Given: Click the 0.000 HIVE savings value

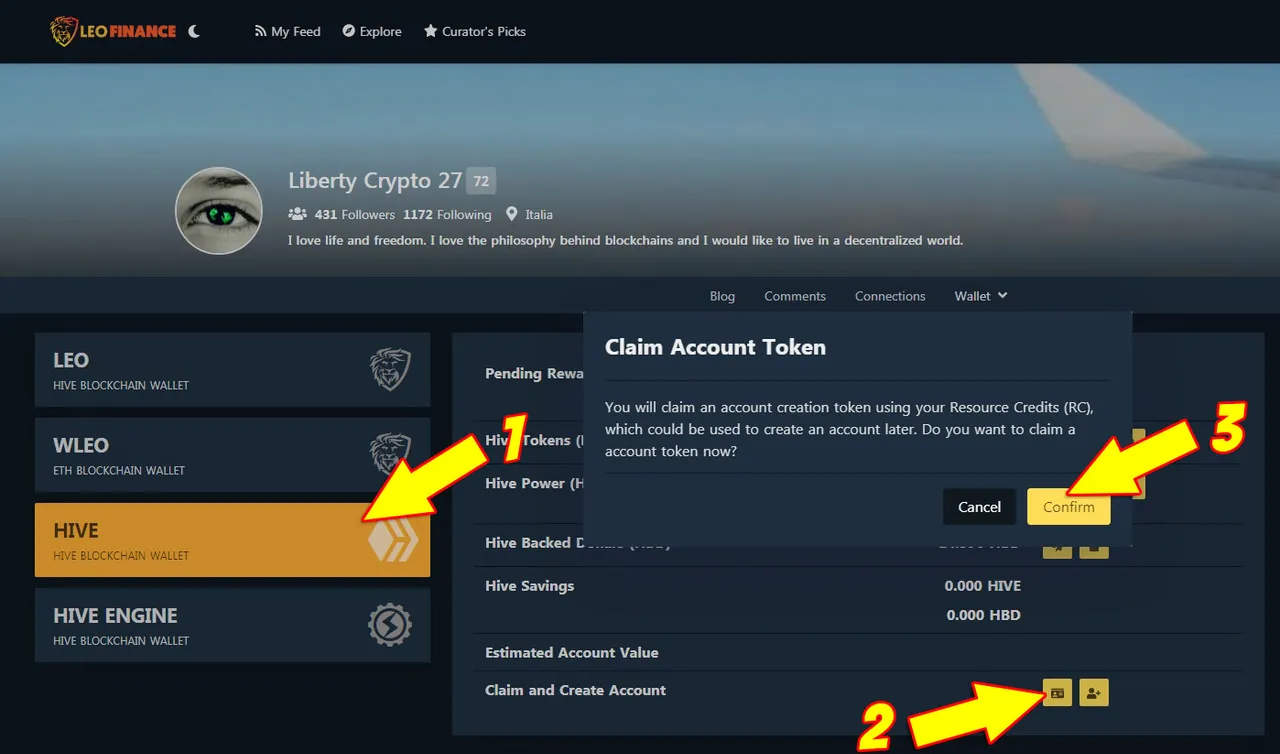Looking at the screenshot, I should tap(983, 586).
